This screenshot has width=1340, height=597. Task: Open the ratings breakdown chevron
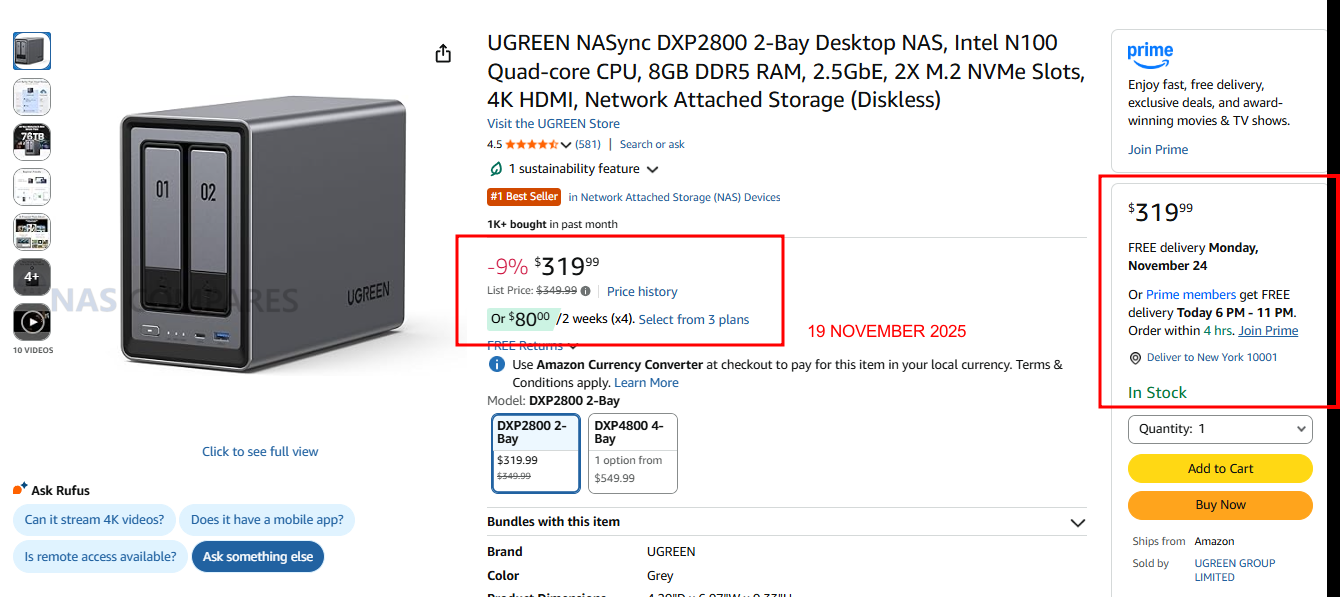566,145
